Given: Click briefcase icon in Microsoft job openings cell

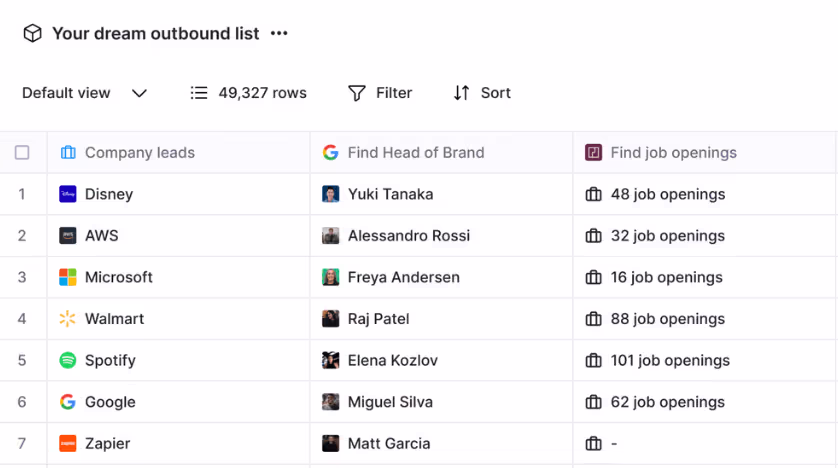Looking at the screenshot, I should click(593, 277).
